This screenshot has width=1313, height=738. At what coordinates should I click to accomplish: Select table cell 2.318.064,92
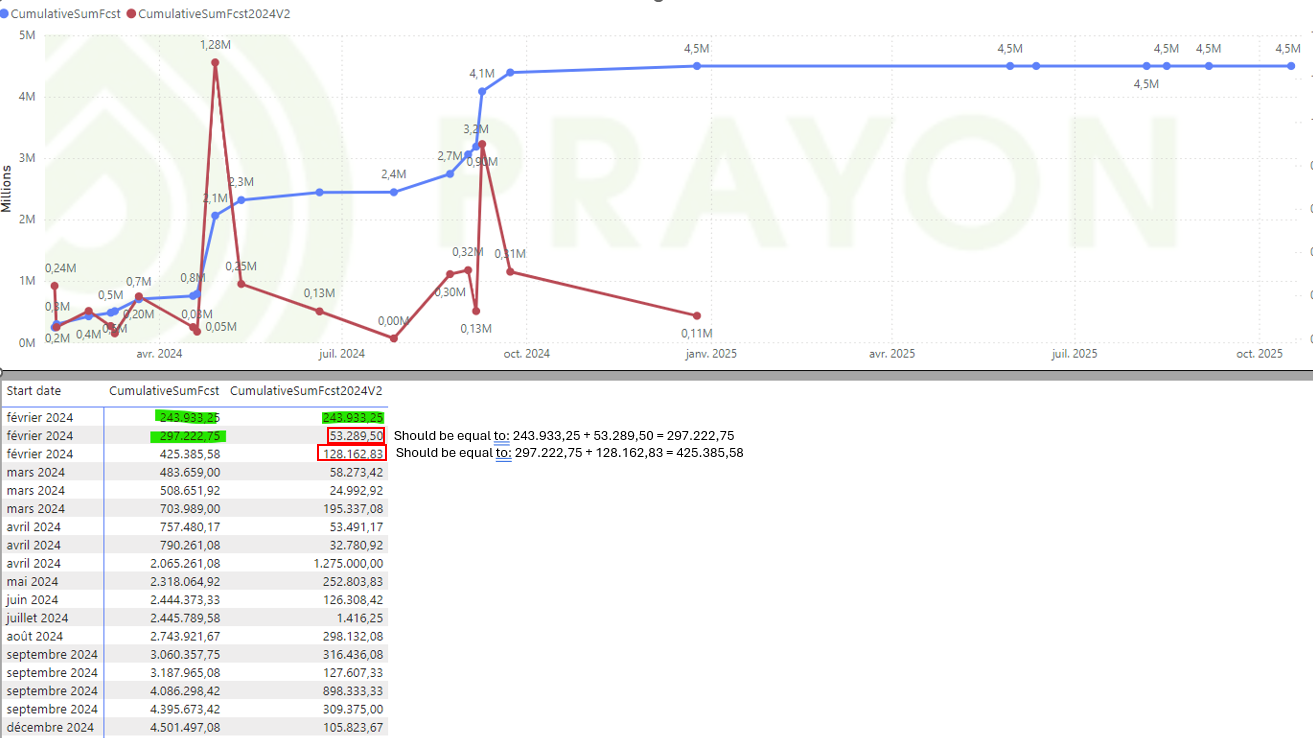(x=185, y=582)
